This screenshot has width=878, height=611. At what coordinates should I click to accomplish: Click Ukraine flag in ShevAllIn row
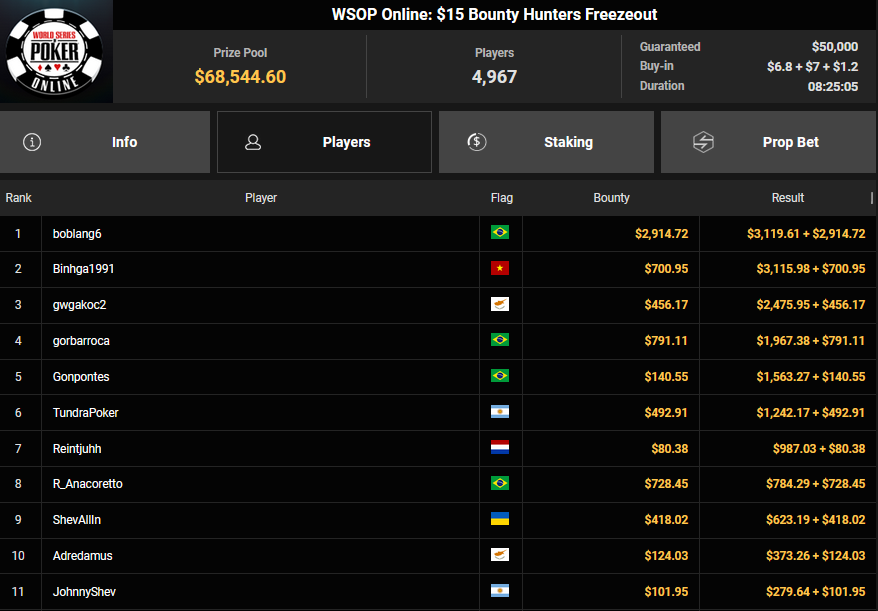click(500, 520)
